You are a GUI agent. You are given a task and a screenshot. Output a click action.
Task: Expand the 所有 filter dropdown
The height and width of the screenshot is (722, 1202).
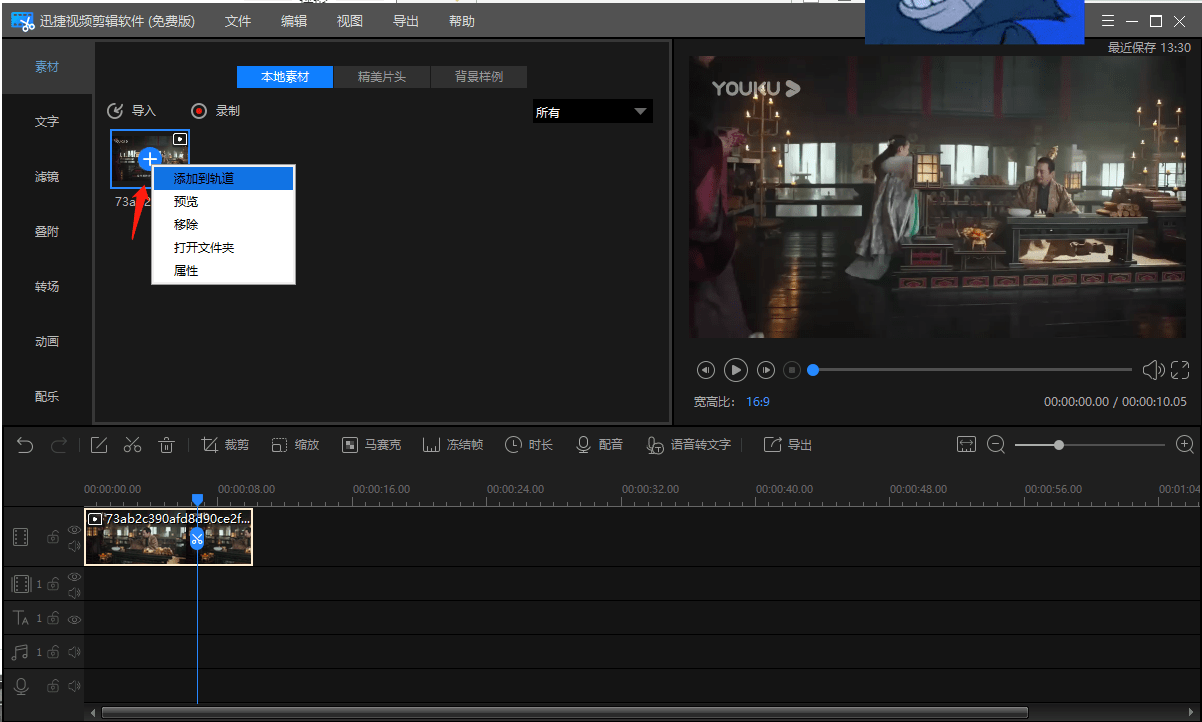[592, 112]
